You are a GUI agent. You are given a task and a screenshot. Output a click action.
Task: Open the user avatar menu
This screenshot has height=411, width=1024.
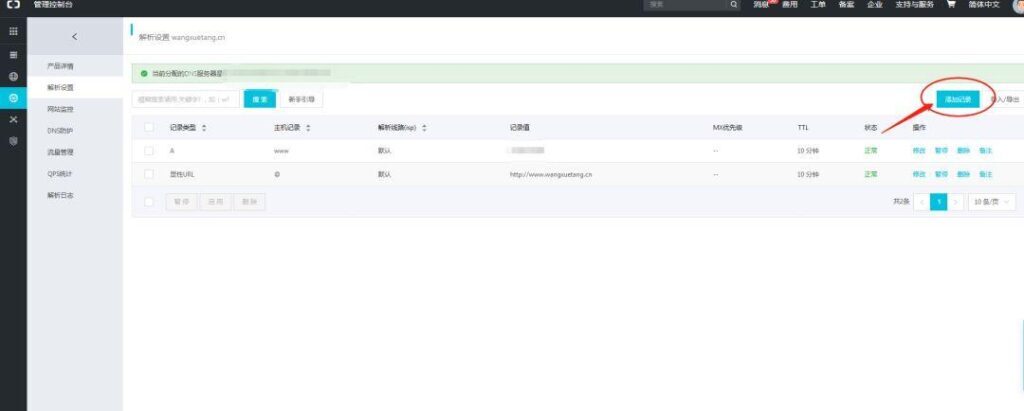[x=1019, y=5]
